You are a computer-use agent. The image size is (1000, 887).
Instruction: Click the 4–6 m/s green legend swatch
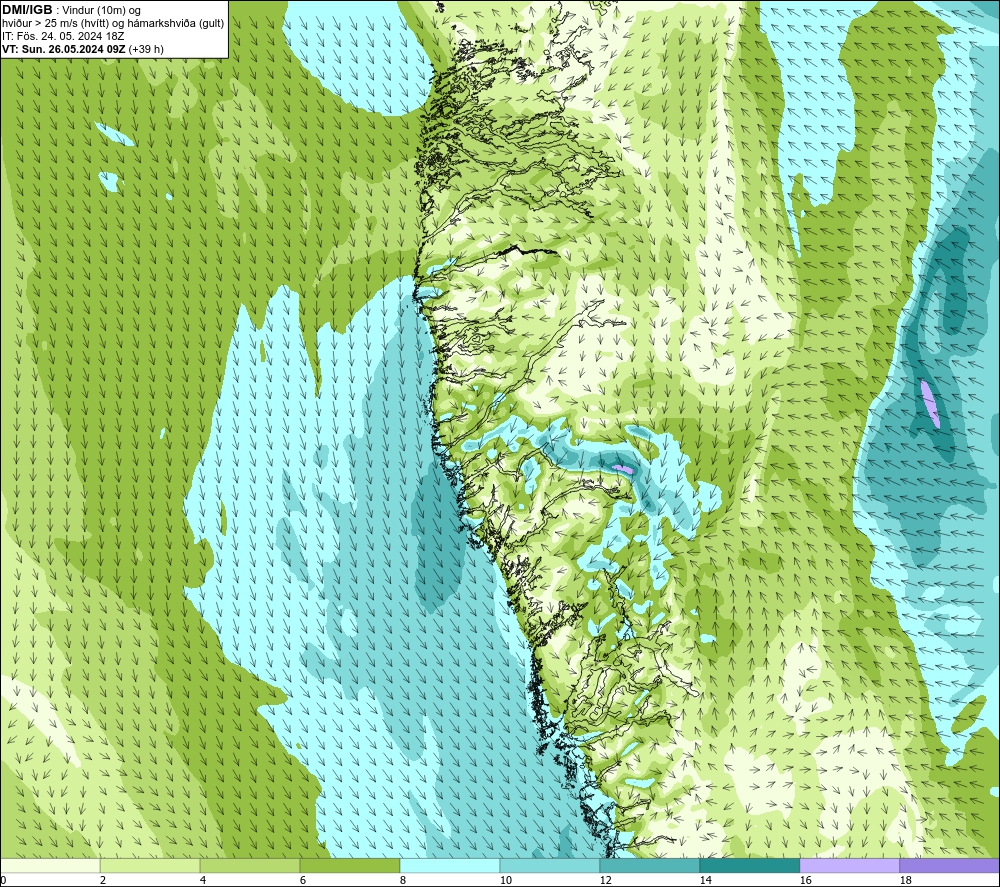click(x=250, y=865)
